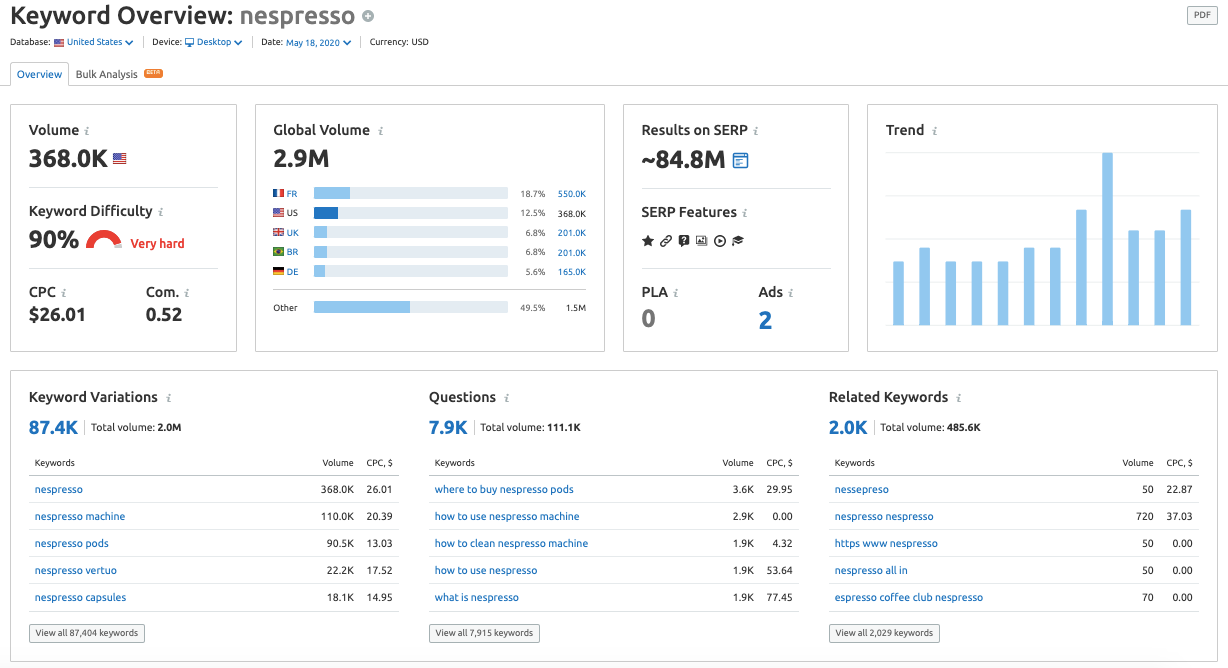Open the Database United States dropdown
The height and width of the screenshot is (668, 1228).
point(99,42)
